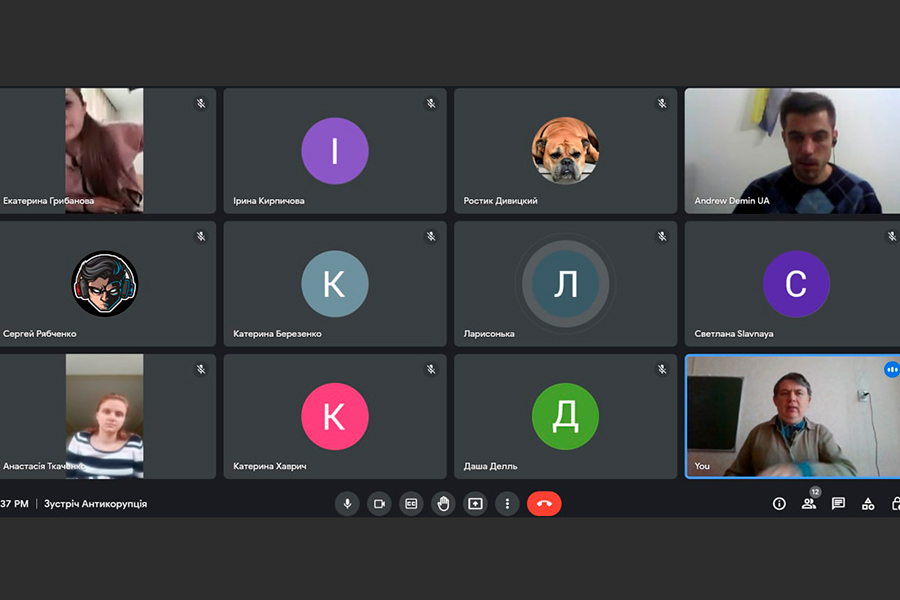Show the participants list icon
This screenshot has width=900, height=600.
pos(809,504)
